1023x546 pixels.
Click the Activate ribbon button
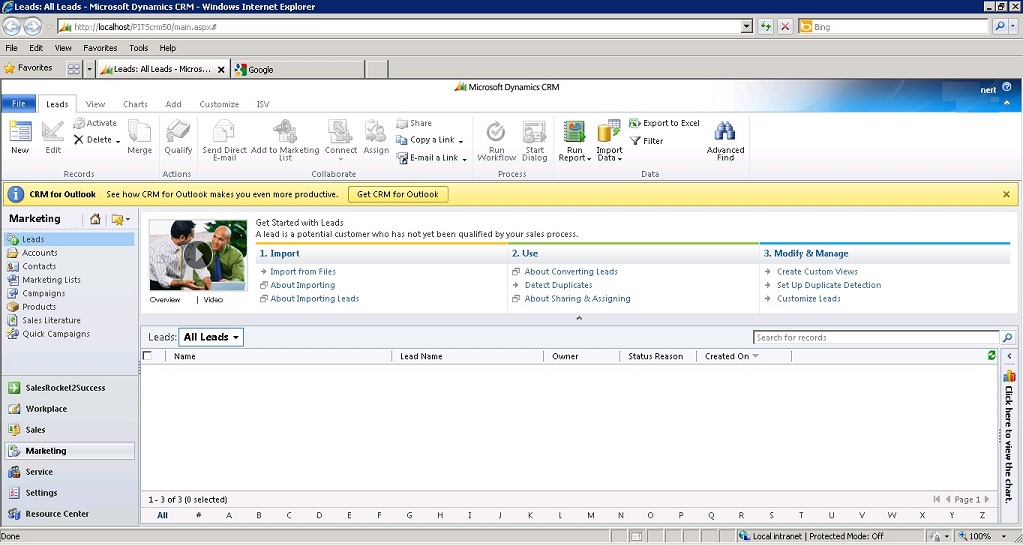pos(95,123)
